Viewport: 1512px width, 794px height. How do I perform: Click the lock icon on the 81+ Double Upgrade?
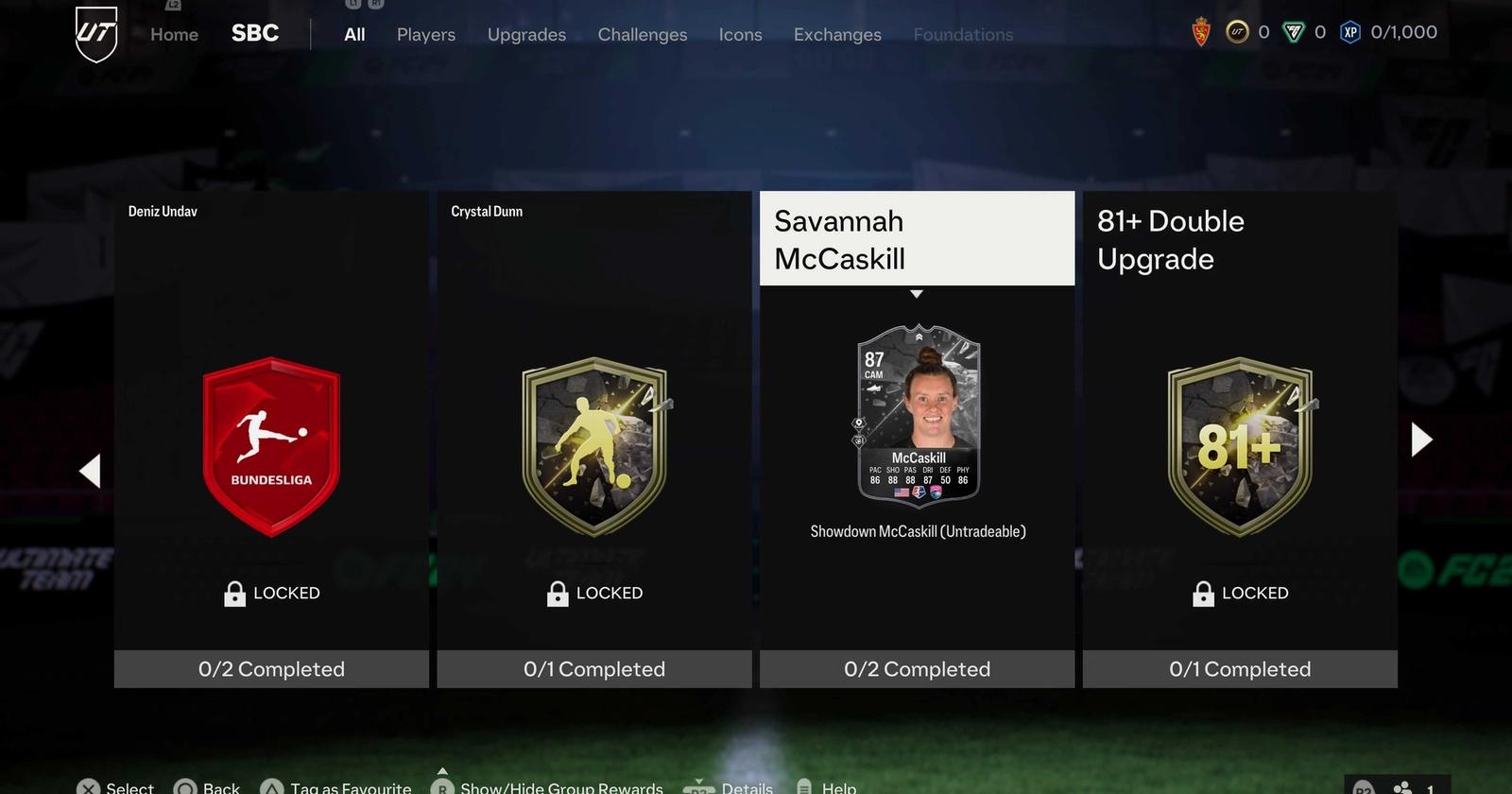(1203, 594)
